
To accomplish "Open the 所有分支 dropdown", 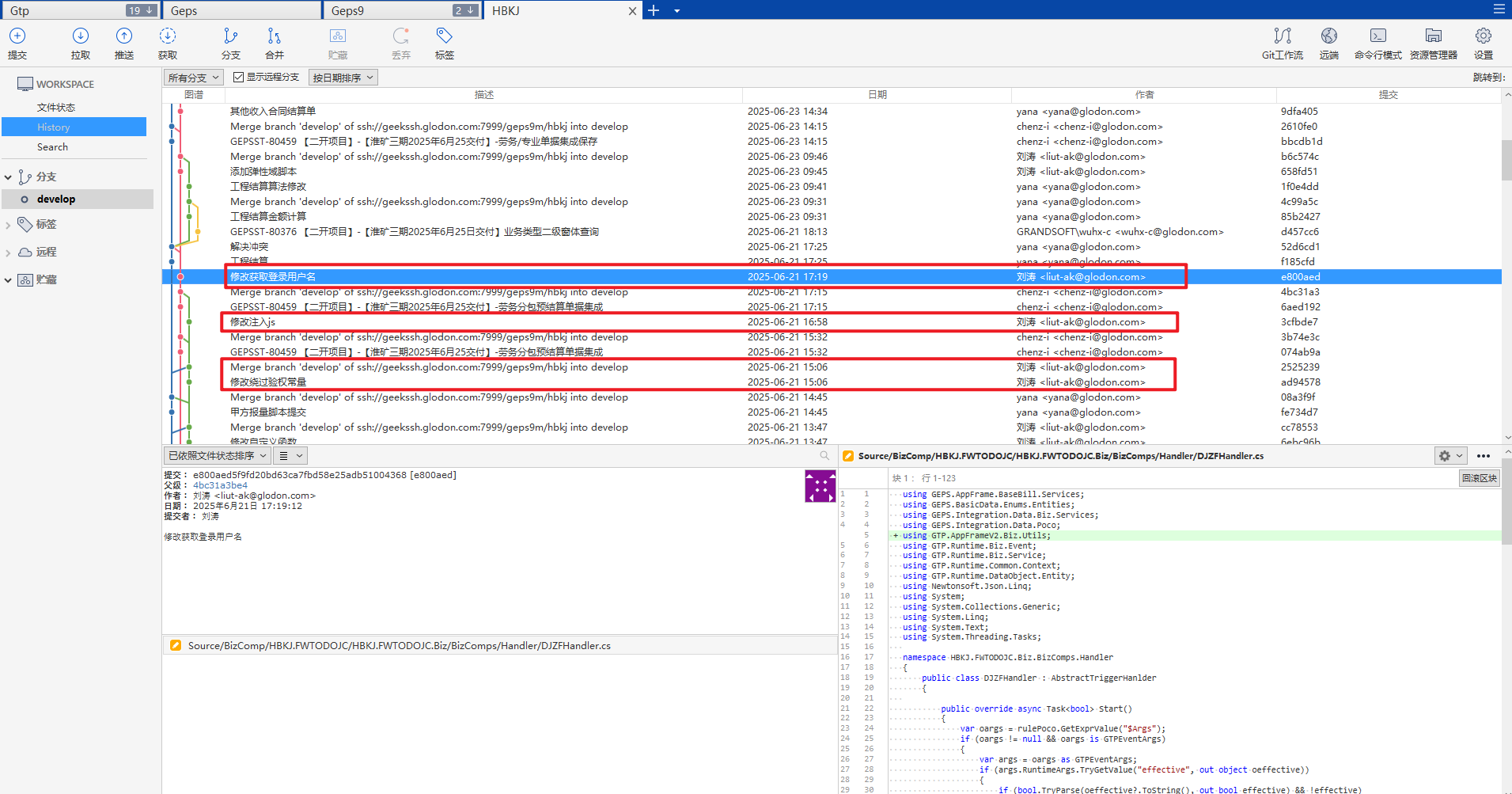I will [194, 78].
